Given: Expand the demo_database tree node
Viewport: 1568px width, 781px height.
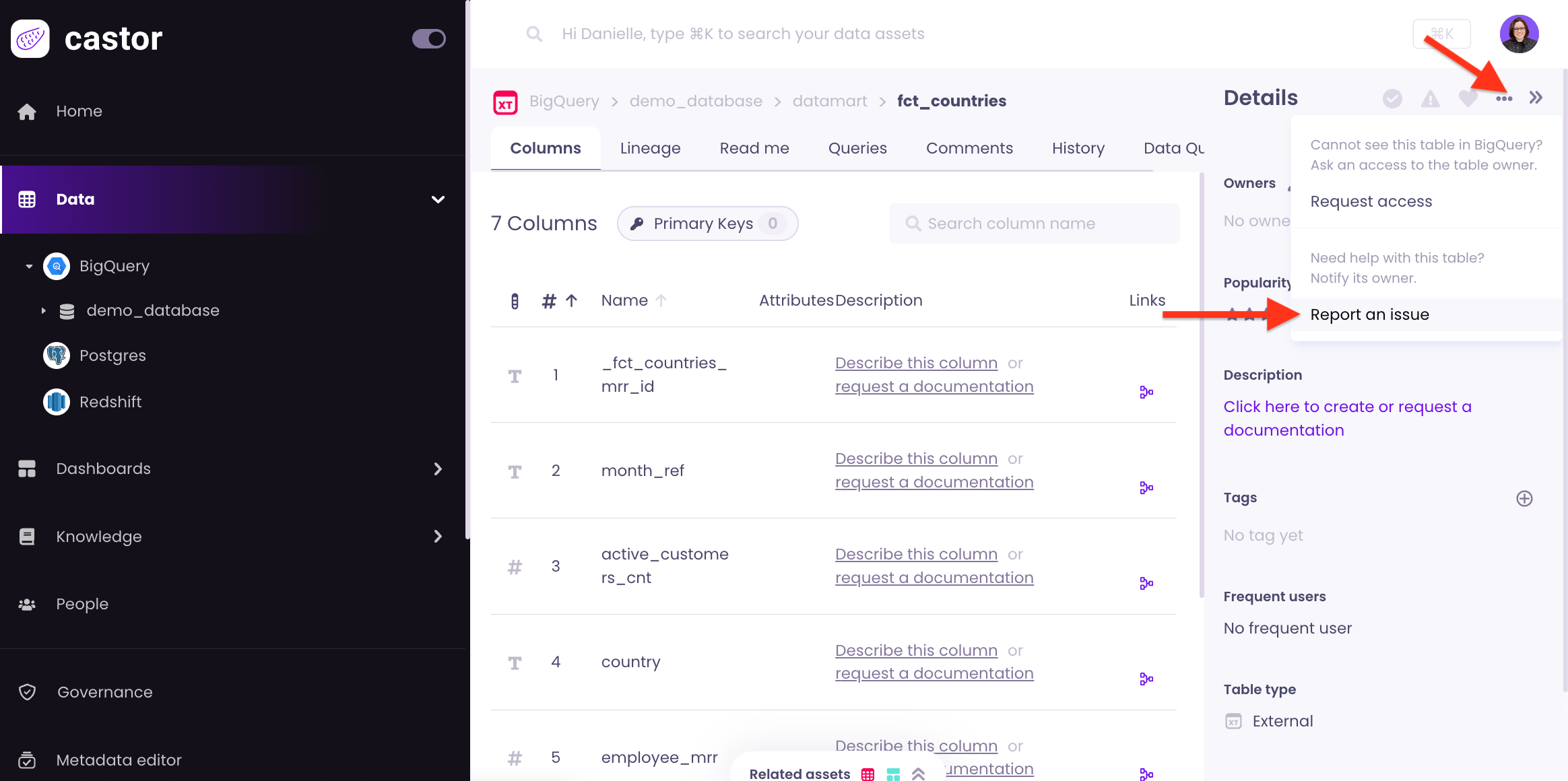Looking at the screenshot, I should [x=44, y=310].
